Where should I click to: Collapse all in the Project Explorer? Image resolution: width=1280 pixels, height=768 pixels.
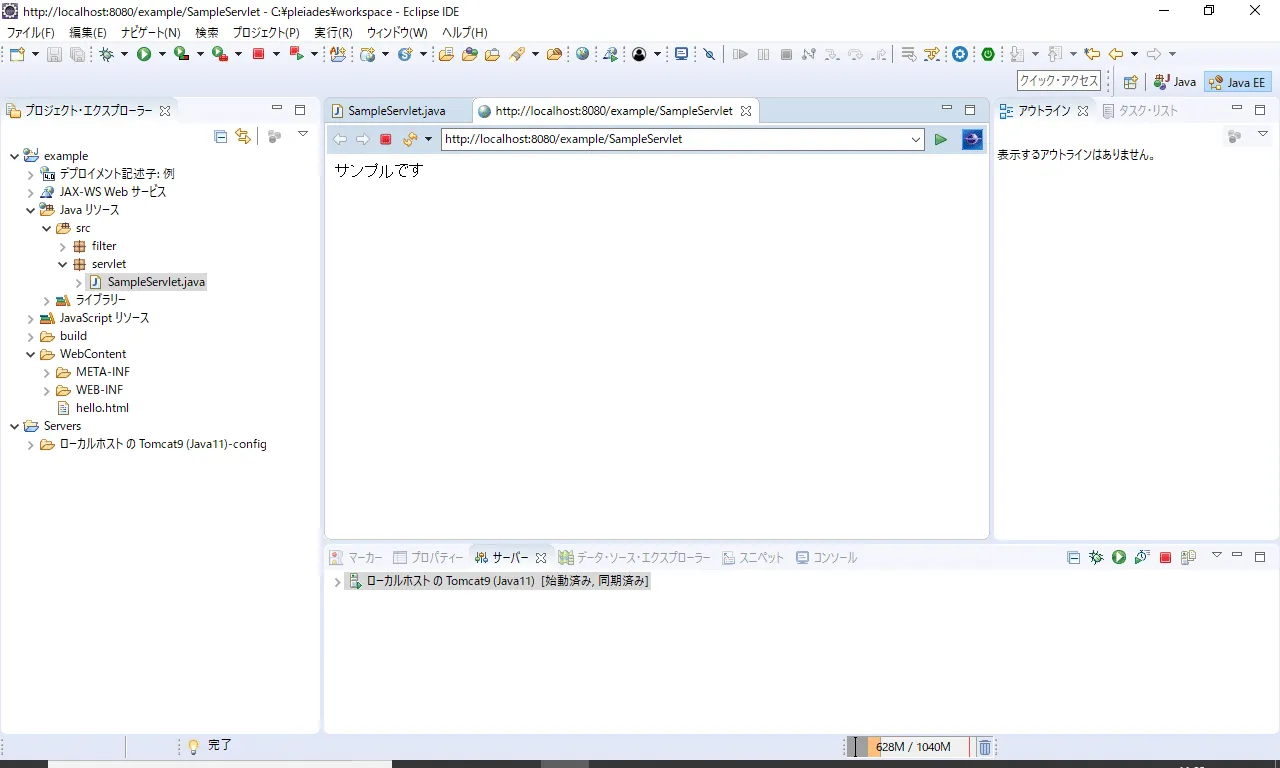[221, 136]
